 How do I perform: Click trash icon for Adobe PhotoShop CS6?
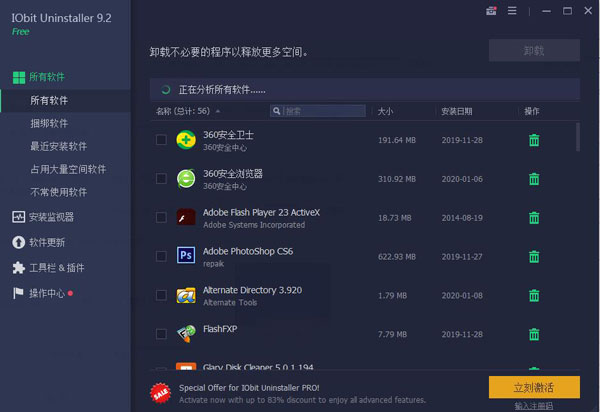tap(534, 256)
